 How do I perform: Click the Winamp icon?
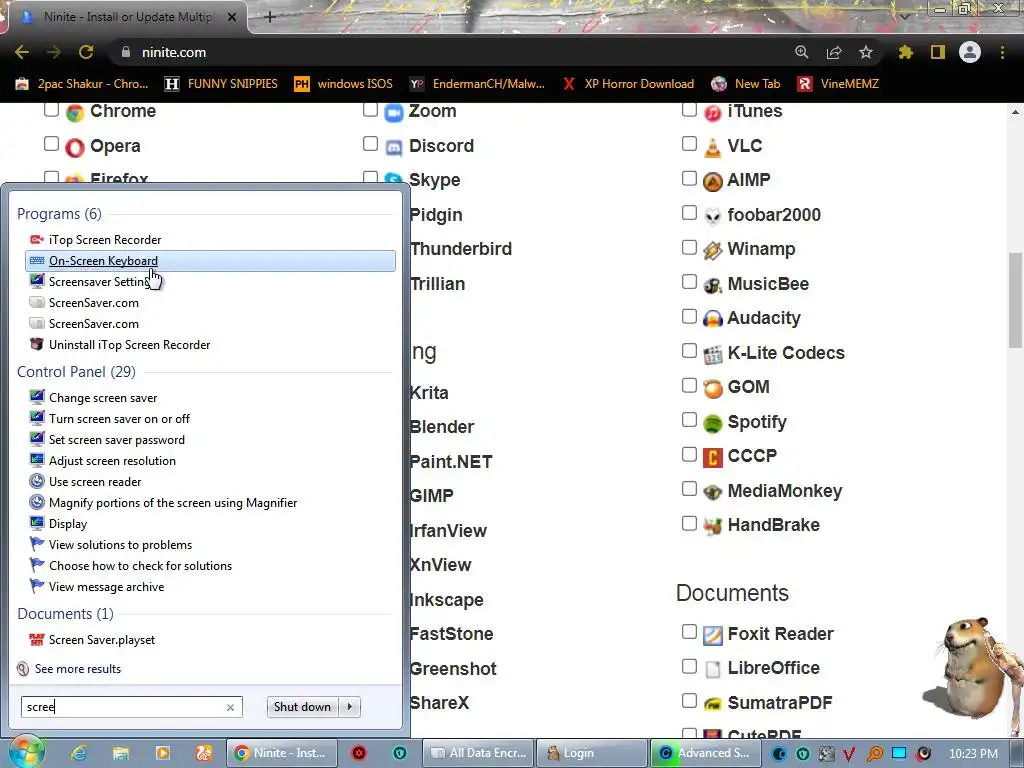tap(712, 250)
